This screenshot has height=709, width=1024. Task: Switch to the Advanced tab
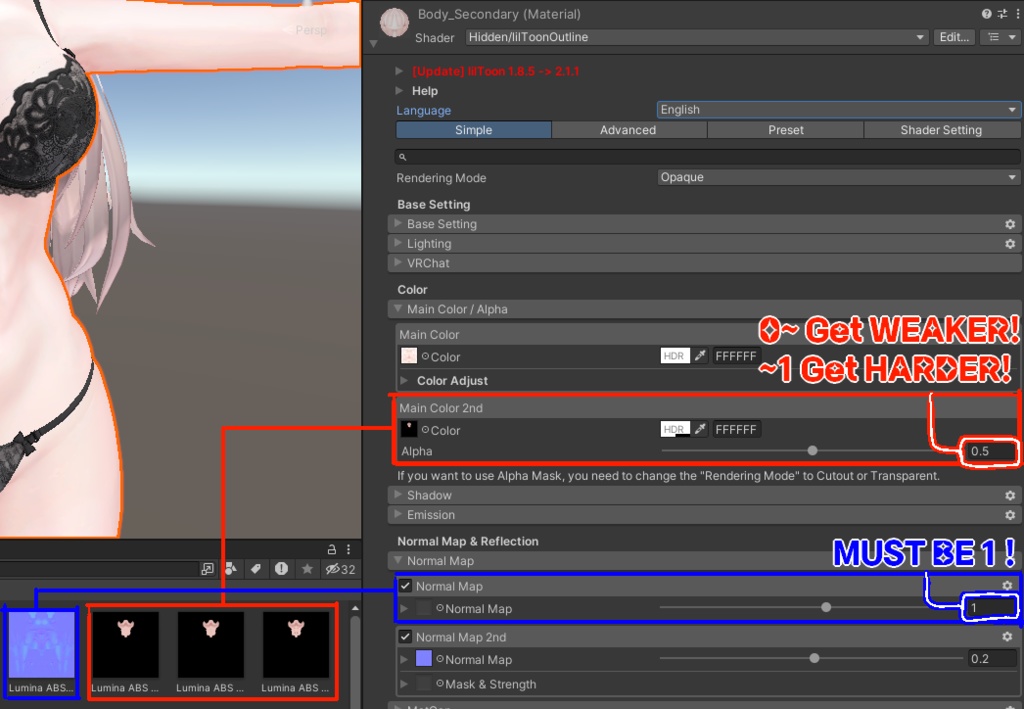pyautogui.click(x=628, y=130)
